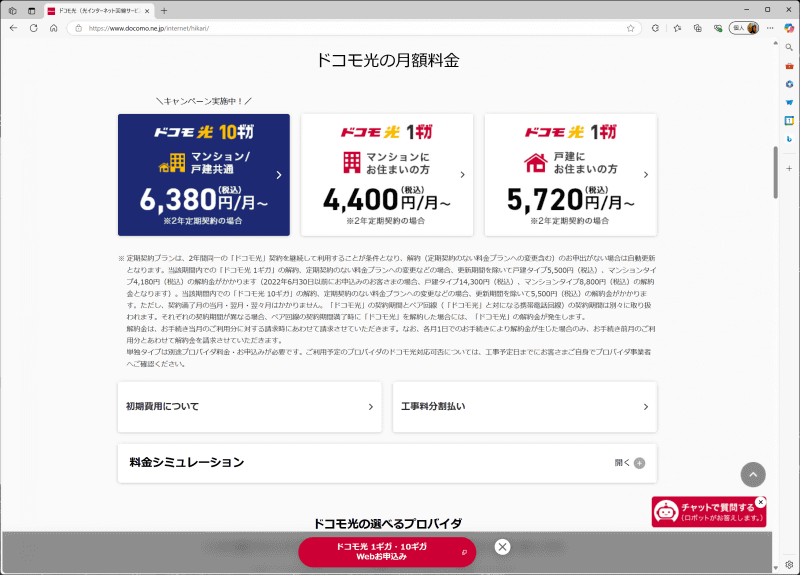Open Copilot from the toolbar
Viewport: 800px width, 575px height.
(789, 28)
